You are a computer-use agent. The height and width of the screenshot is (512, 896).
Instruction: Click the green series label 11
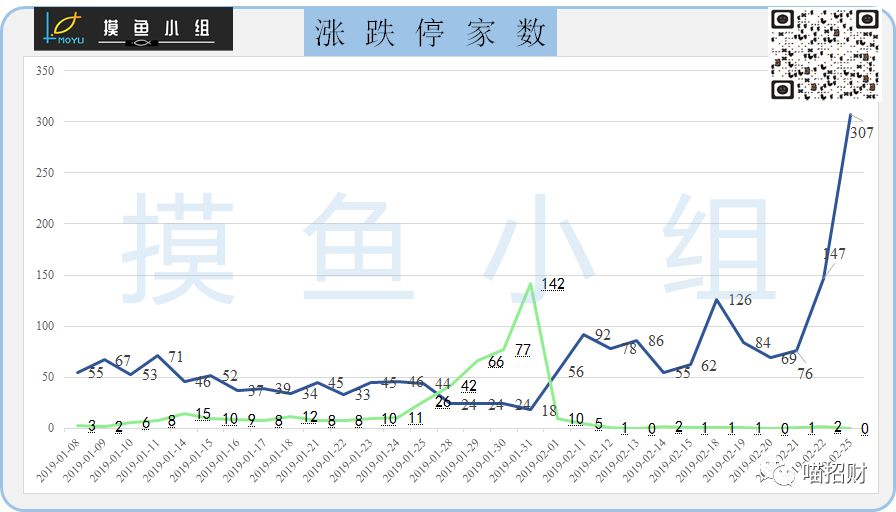tap(416, 418)
